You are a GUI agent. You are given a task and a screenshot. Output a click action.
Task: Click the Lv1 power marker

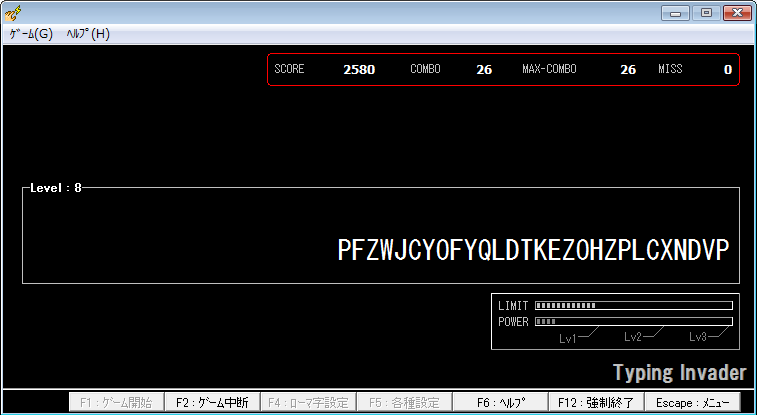click(x=568, y=339)
